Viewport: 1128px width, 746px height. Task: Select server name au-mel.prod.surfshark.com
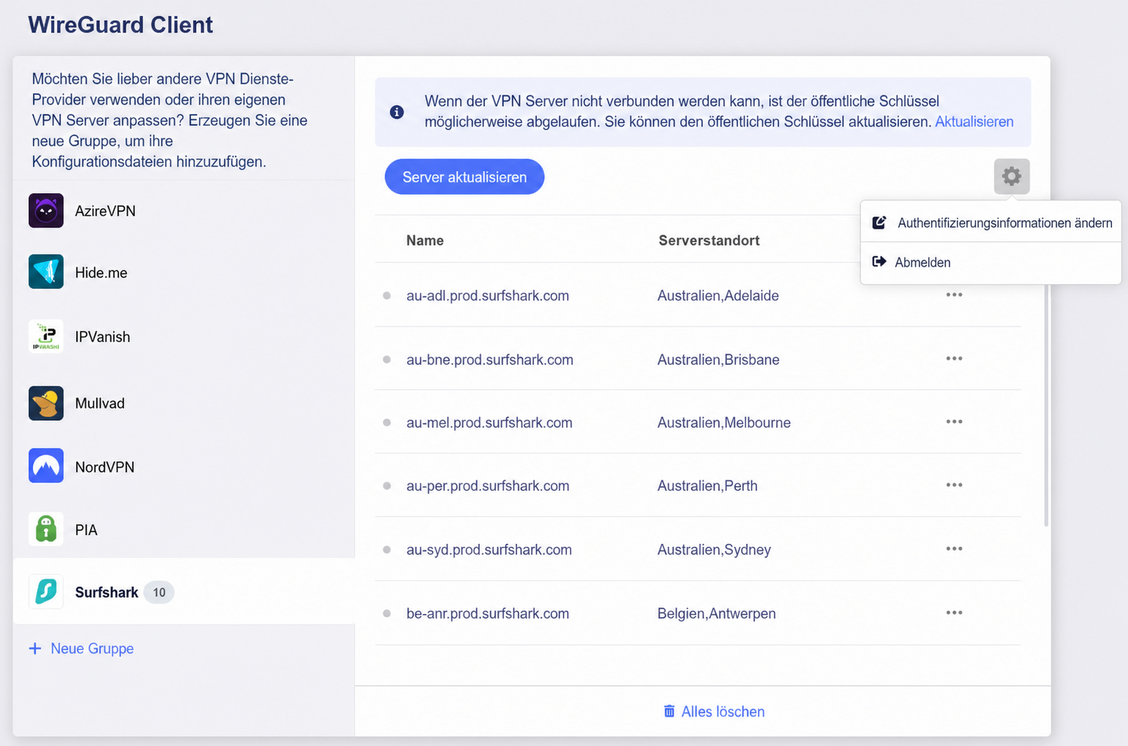[489, 423]
